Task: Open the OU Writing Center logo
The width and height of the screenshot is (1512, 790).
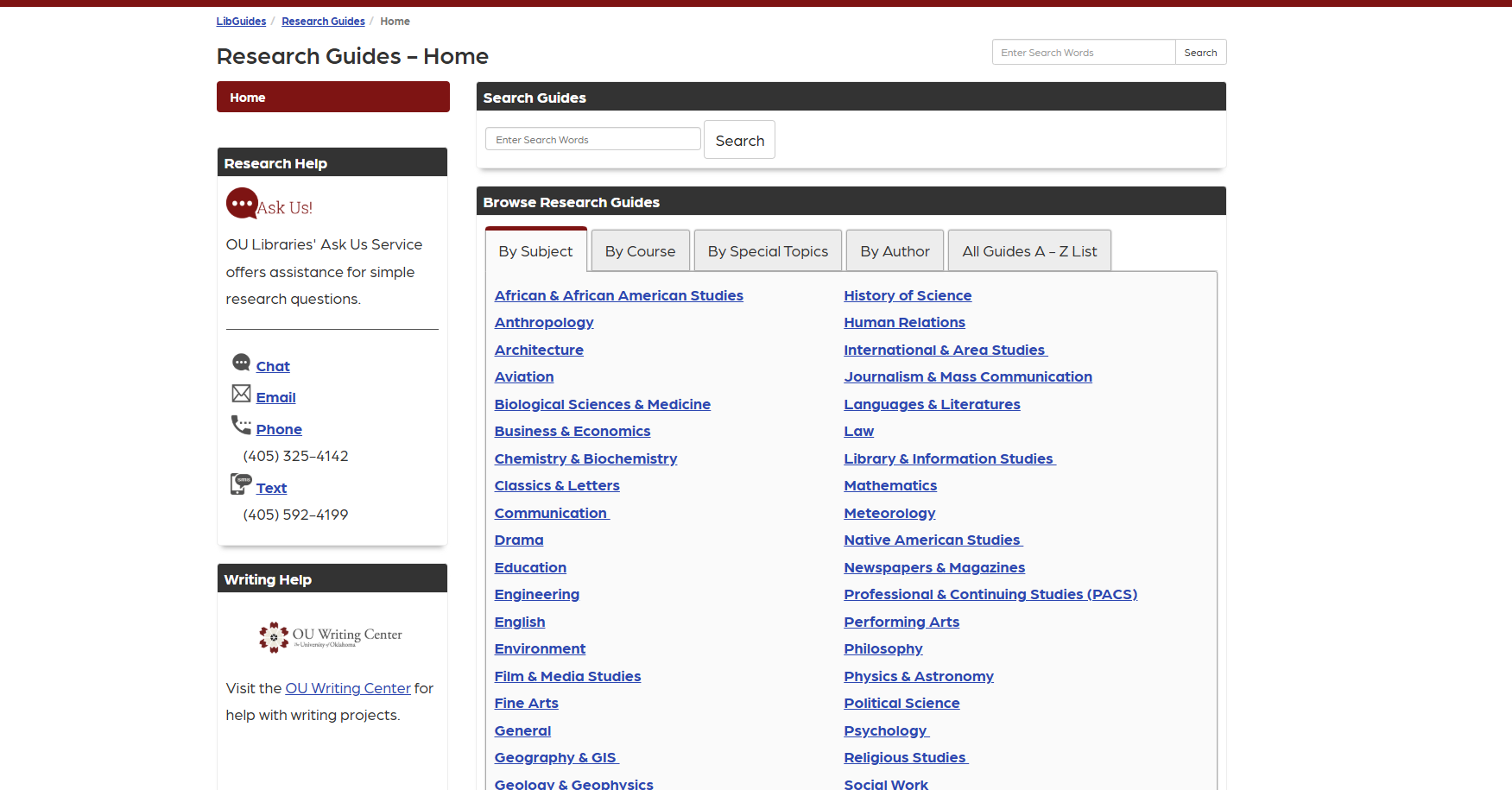Action: 331,637
